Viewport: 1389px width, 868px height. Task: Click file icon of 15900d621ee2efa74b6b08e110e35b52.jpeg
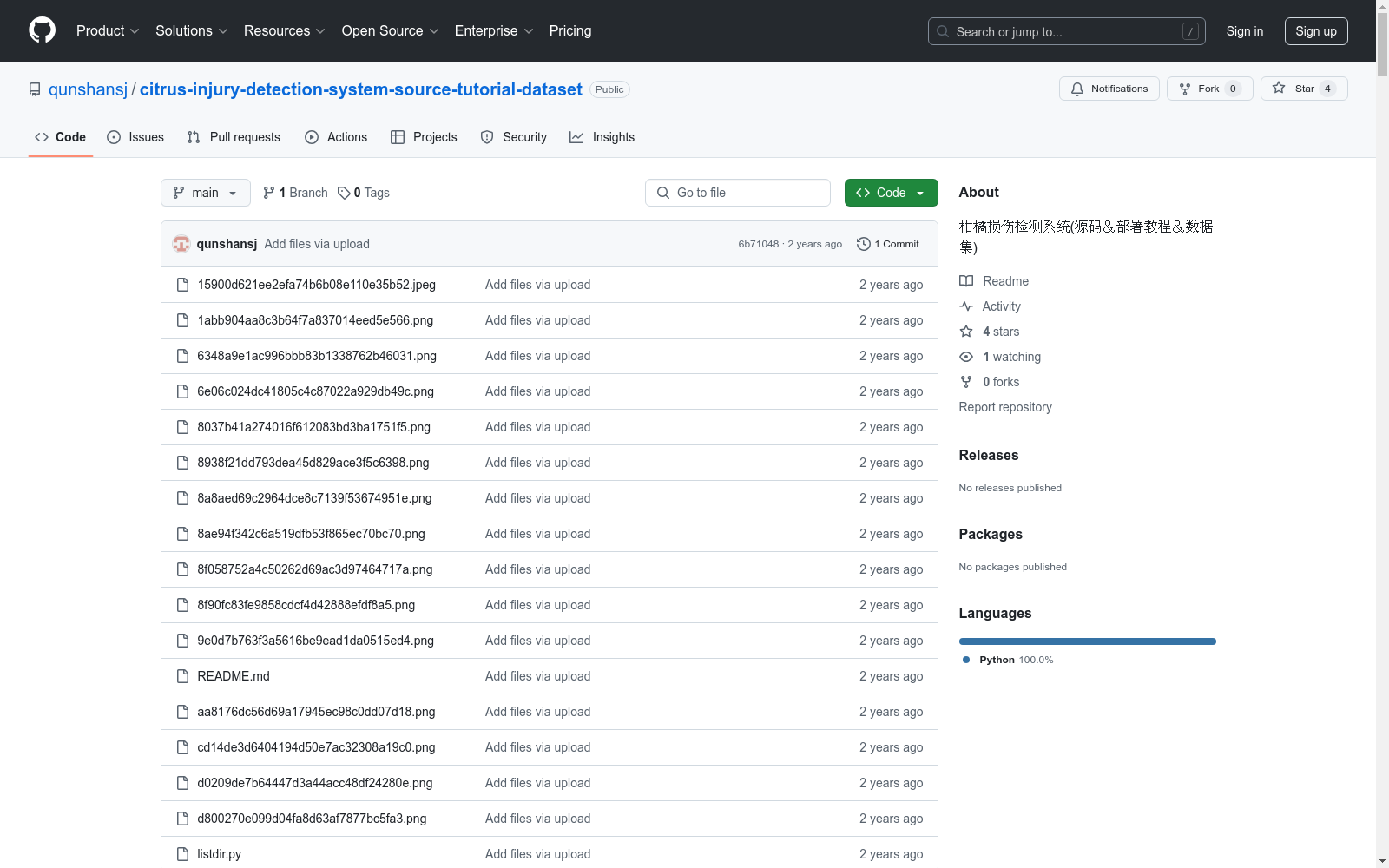pos(182,285)
